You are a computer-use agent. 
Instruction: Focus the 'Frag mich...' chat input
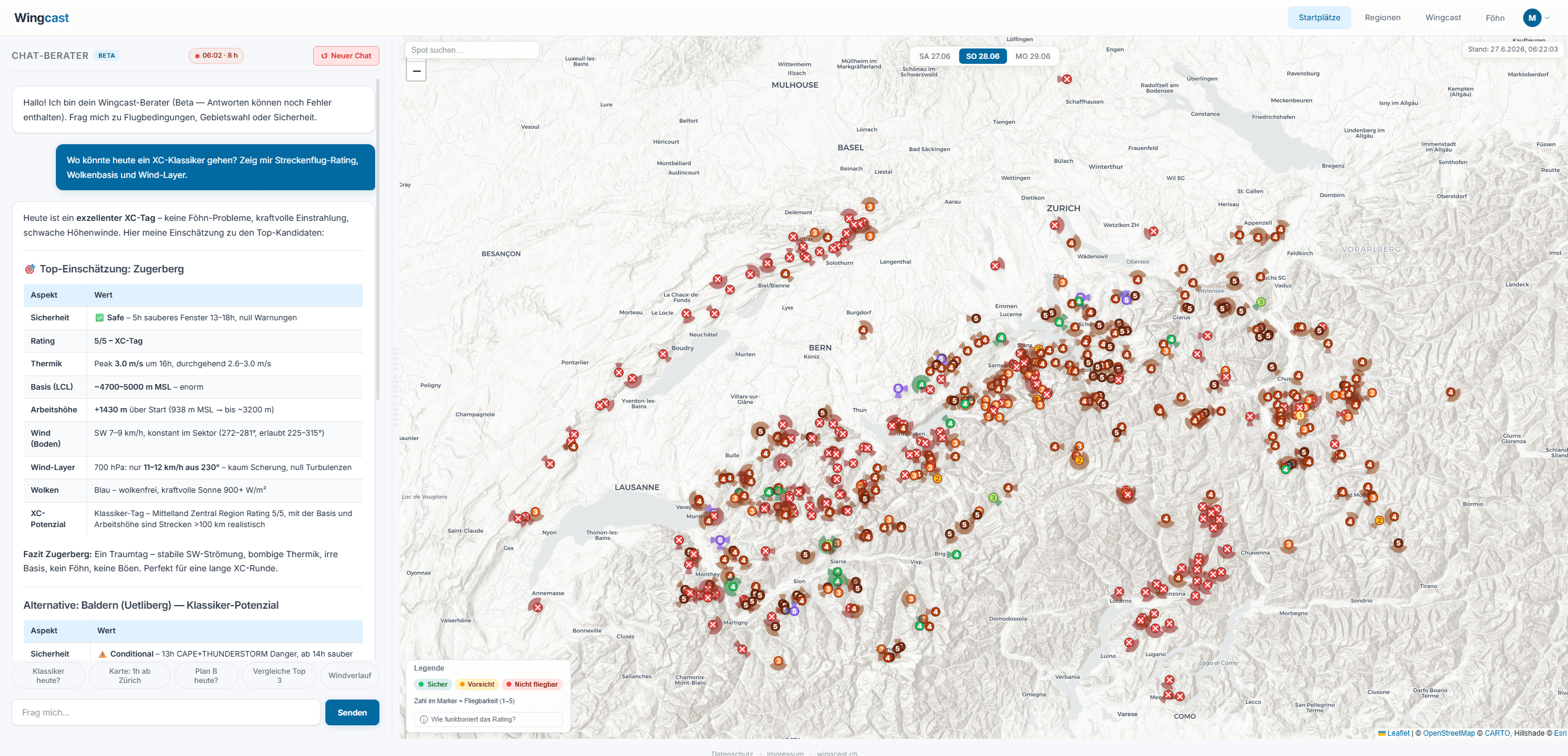coord(166,712)
